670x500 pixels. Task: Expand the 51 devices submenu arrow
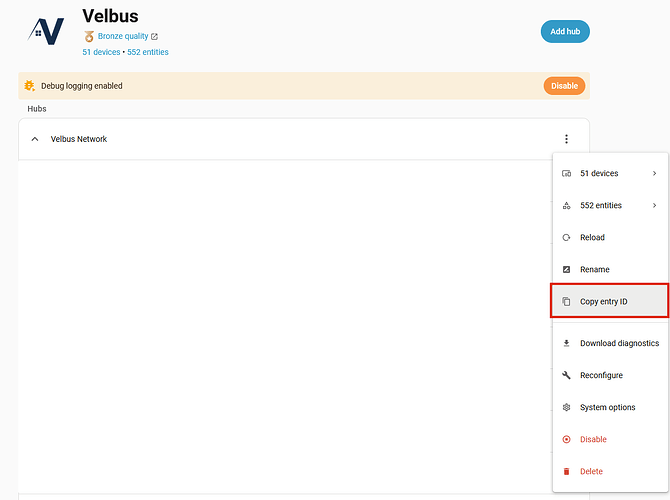point(654,174)
